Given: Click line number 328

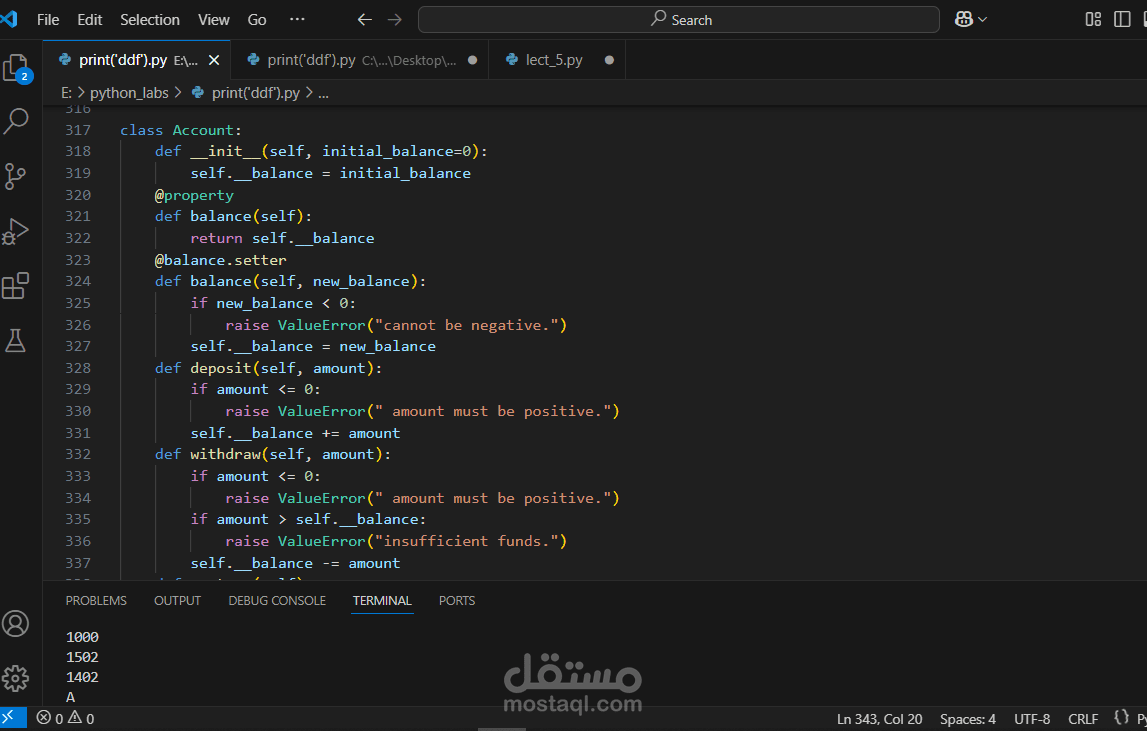Looking at the screenshot, I should 78,368.
